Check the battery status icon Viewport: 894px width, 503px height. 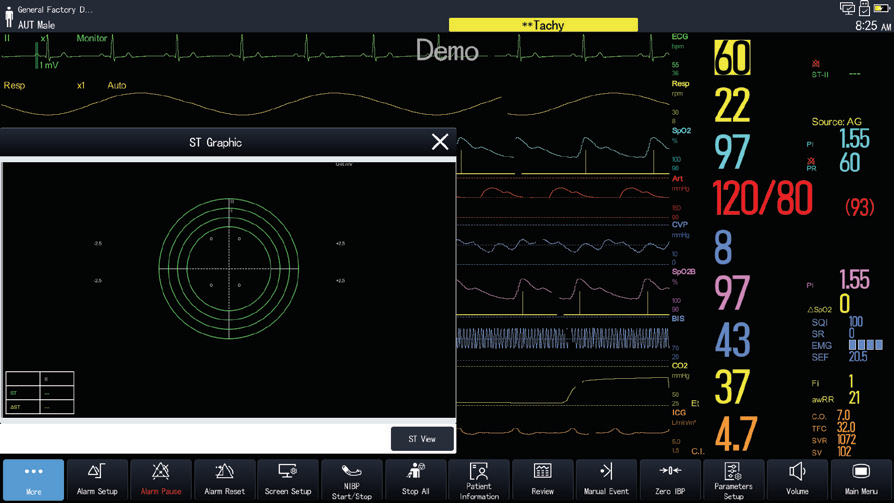click(x=881, y=9)
